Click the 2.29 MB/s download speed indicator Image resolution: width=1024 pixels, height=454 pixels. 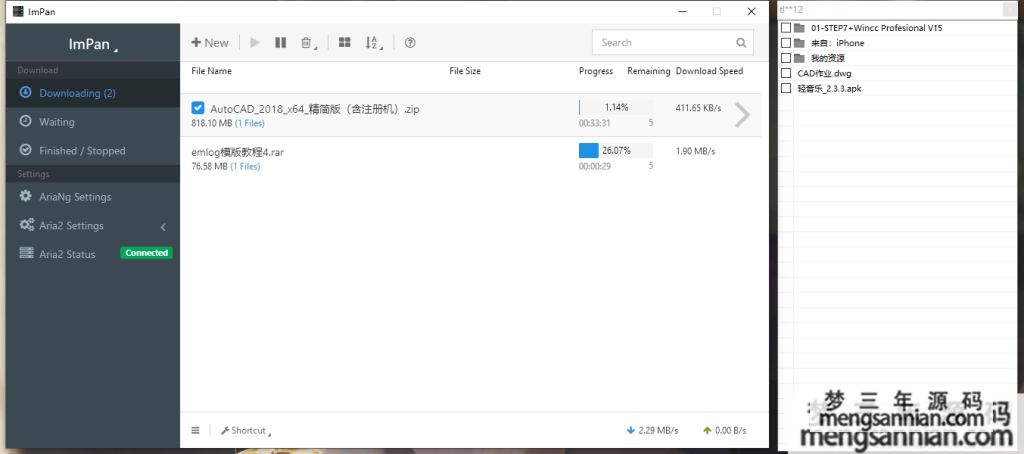(652, 430)
